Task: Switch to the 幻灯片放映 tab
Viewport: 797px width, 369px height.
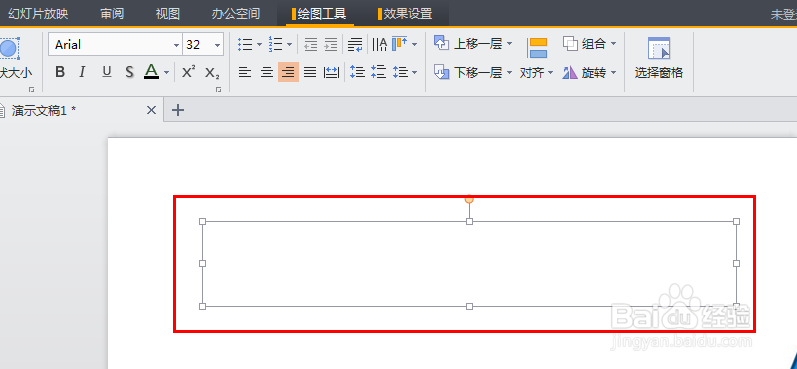Action: pyautogui.click(x=38, y=14)
